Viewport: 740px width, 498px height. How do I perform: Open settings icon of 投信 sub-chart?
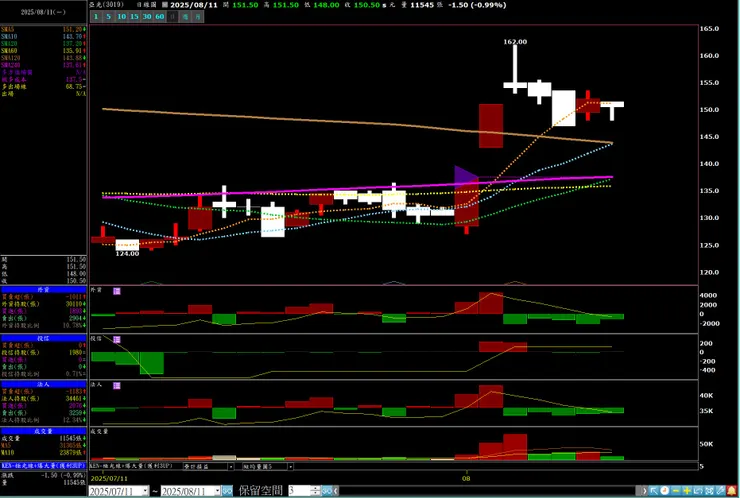click(117, 339)
